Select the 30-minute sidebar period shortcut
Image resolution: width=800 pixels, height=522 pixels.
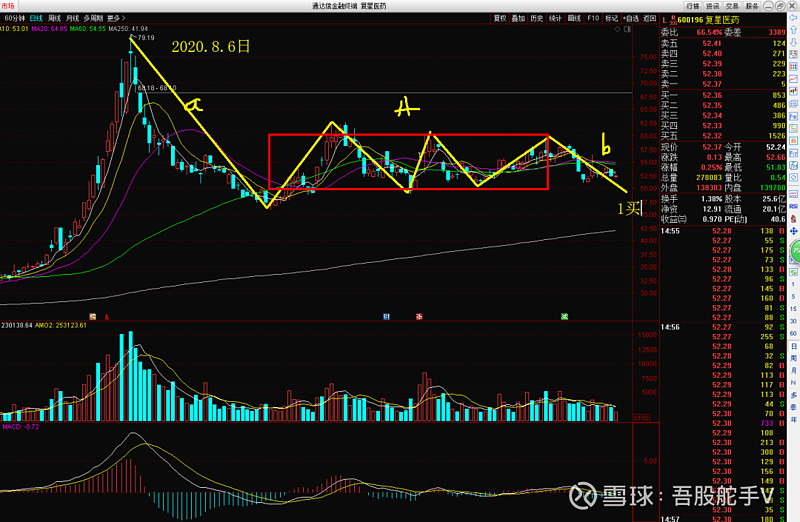coord(793,321)
